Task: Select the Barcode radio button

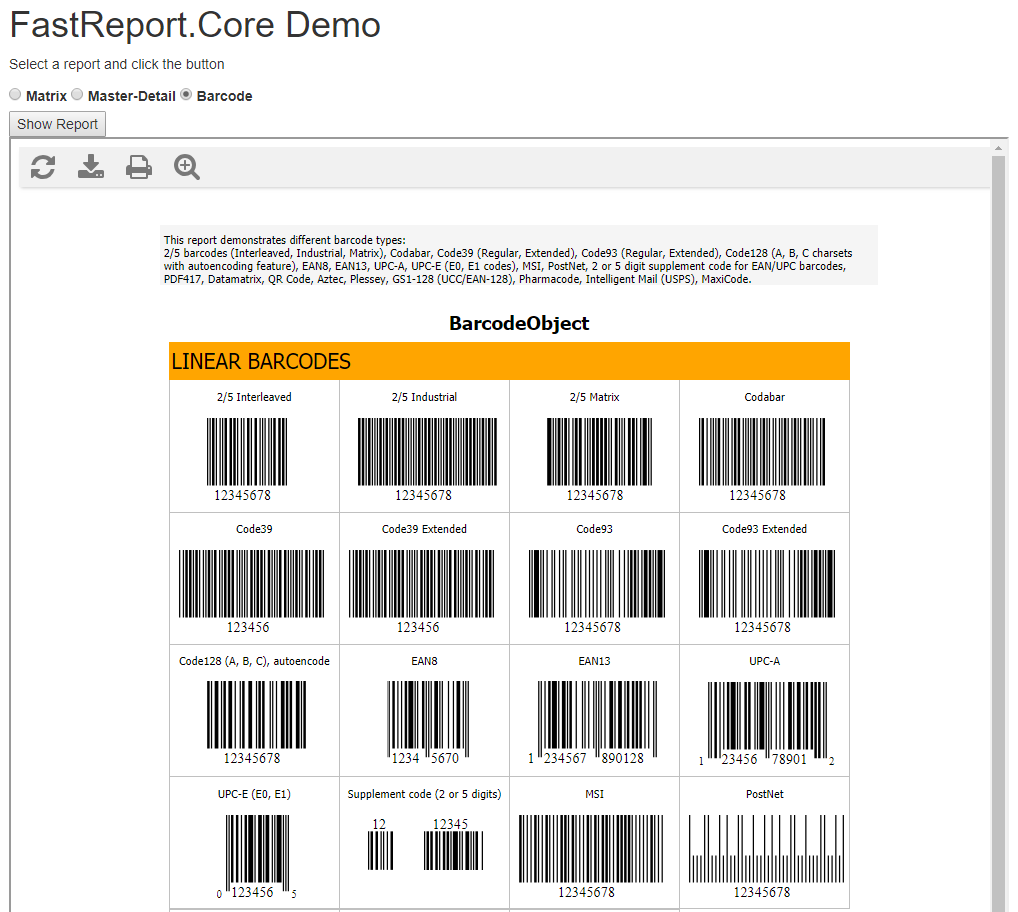Action: 186,95
